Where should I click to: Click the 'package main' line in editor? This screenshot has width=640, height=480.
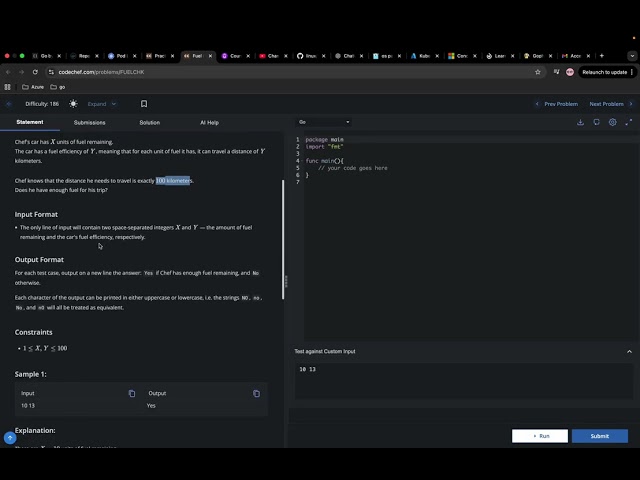pyautogui.click(x=324, y=140)
